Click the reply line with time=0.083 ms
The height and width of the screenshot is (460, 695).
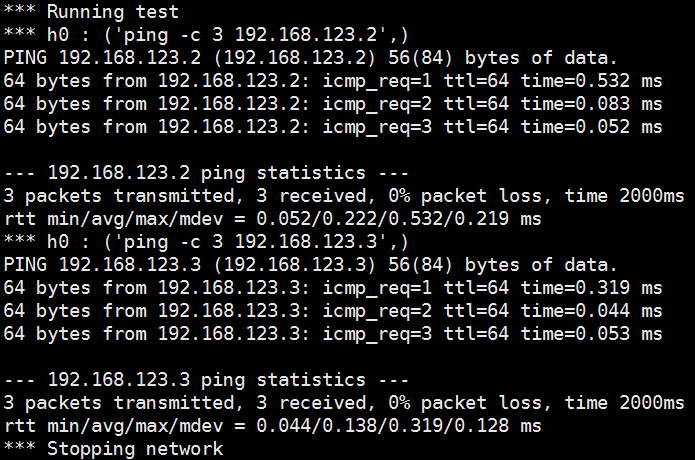coord(333,104)
